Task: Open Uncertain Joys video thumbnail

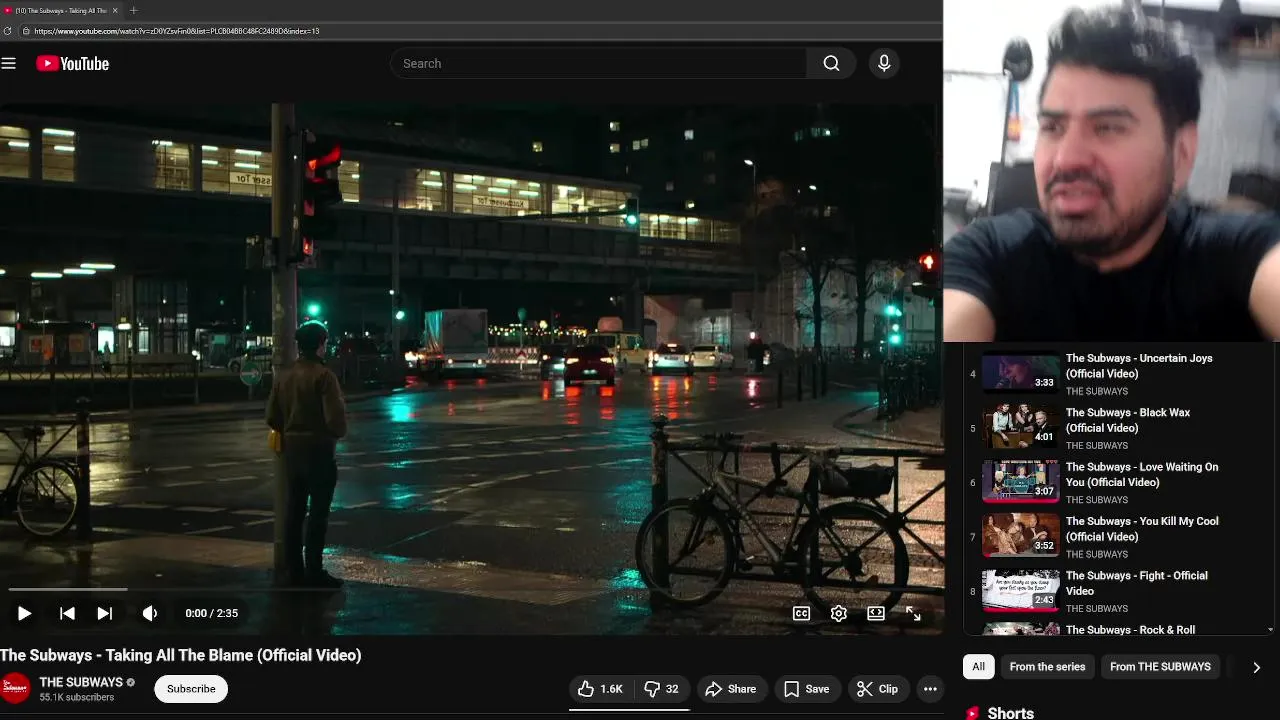Action: 1020,372
